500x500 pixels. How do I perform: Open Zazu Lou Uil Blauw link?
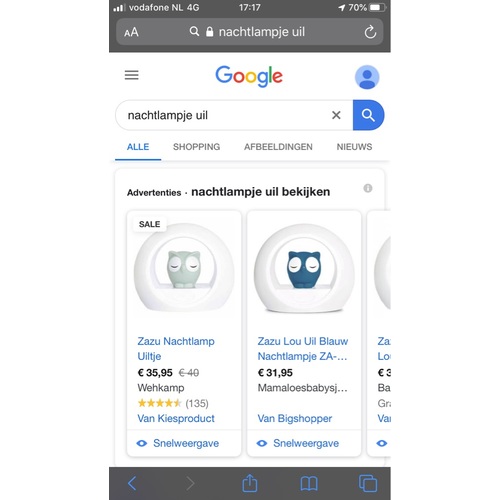[x=303, y=349]
